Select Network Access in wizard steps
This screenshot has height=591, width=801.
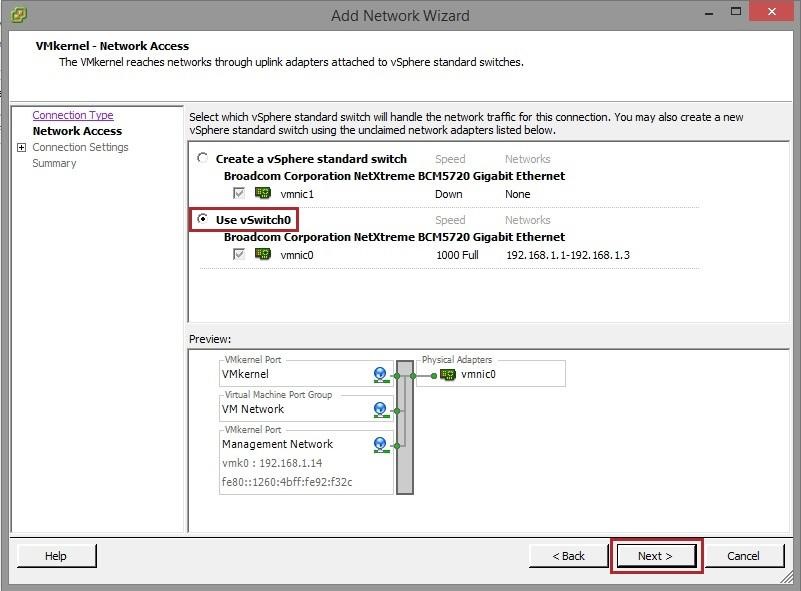coord(77,131)
